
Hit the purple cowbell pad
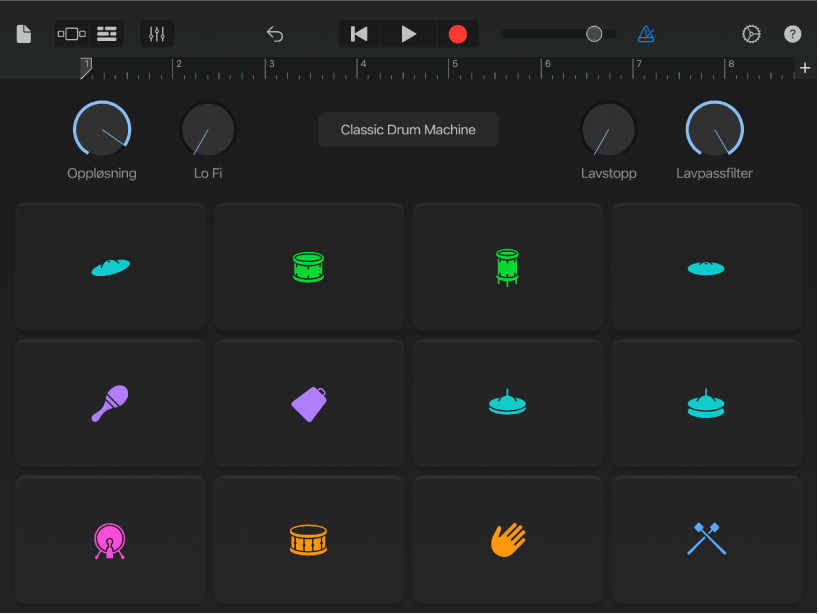click(309, 404)
